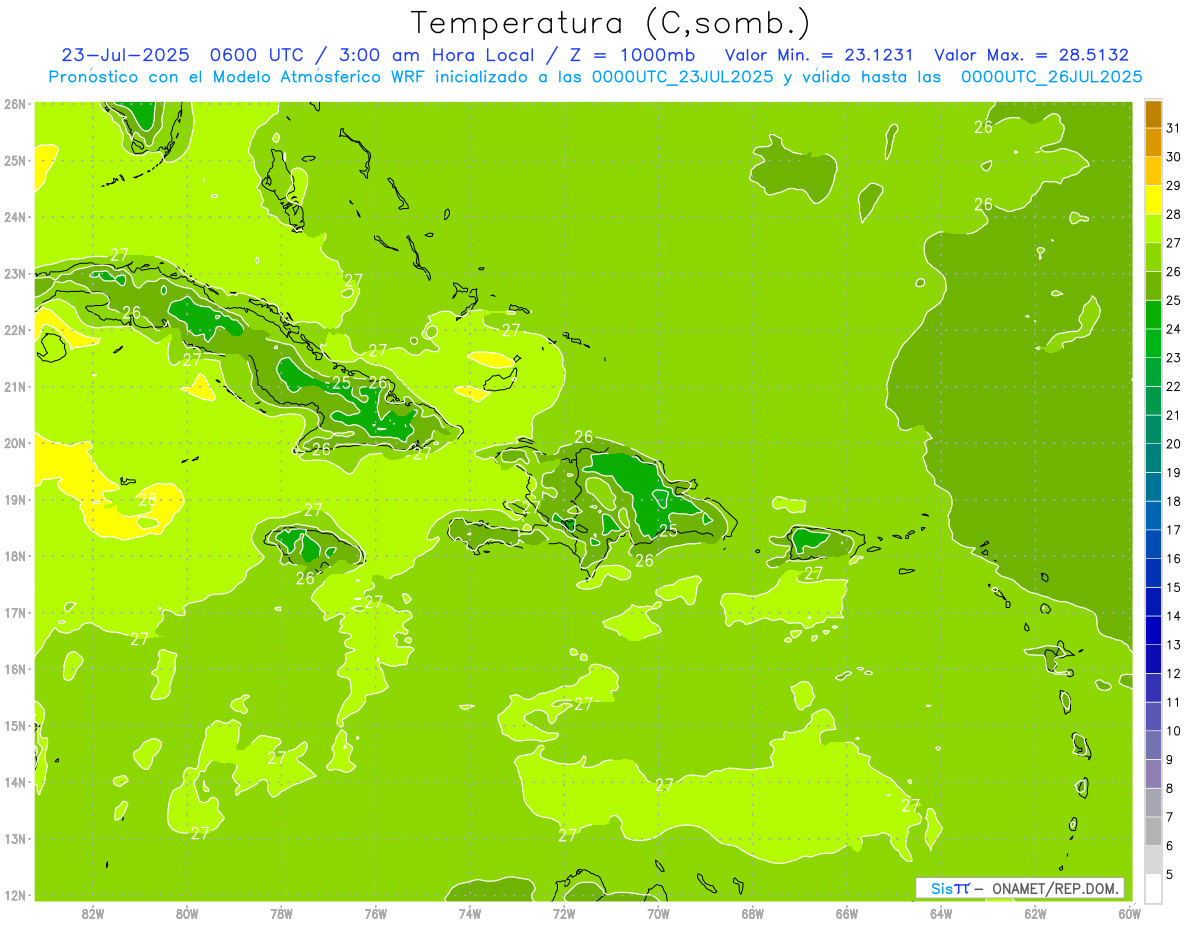Click the 'SisTT – ONAMET/REP.DOM.' credit label
Screen dimensions: 1200x927
coord(1020,888)
